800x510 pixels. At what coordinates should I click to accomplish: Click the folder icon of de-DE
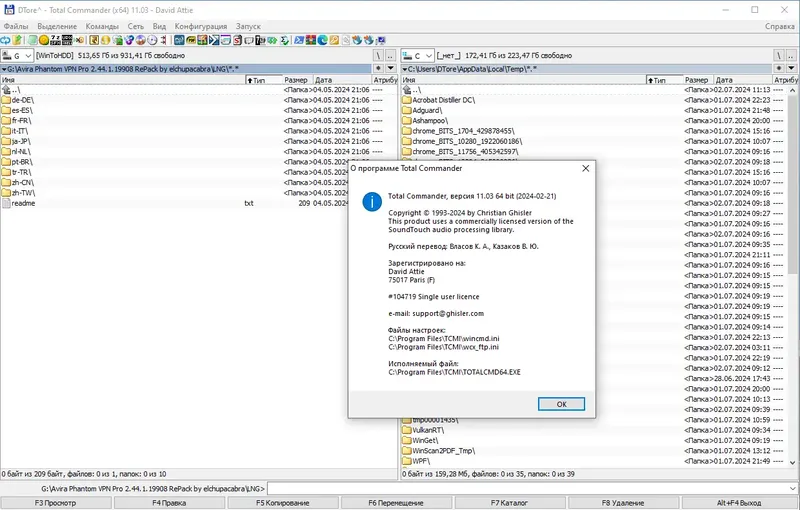(x=6, y=100)
